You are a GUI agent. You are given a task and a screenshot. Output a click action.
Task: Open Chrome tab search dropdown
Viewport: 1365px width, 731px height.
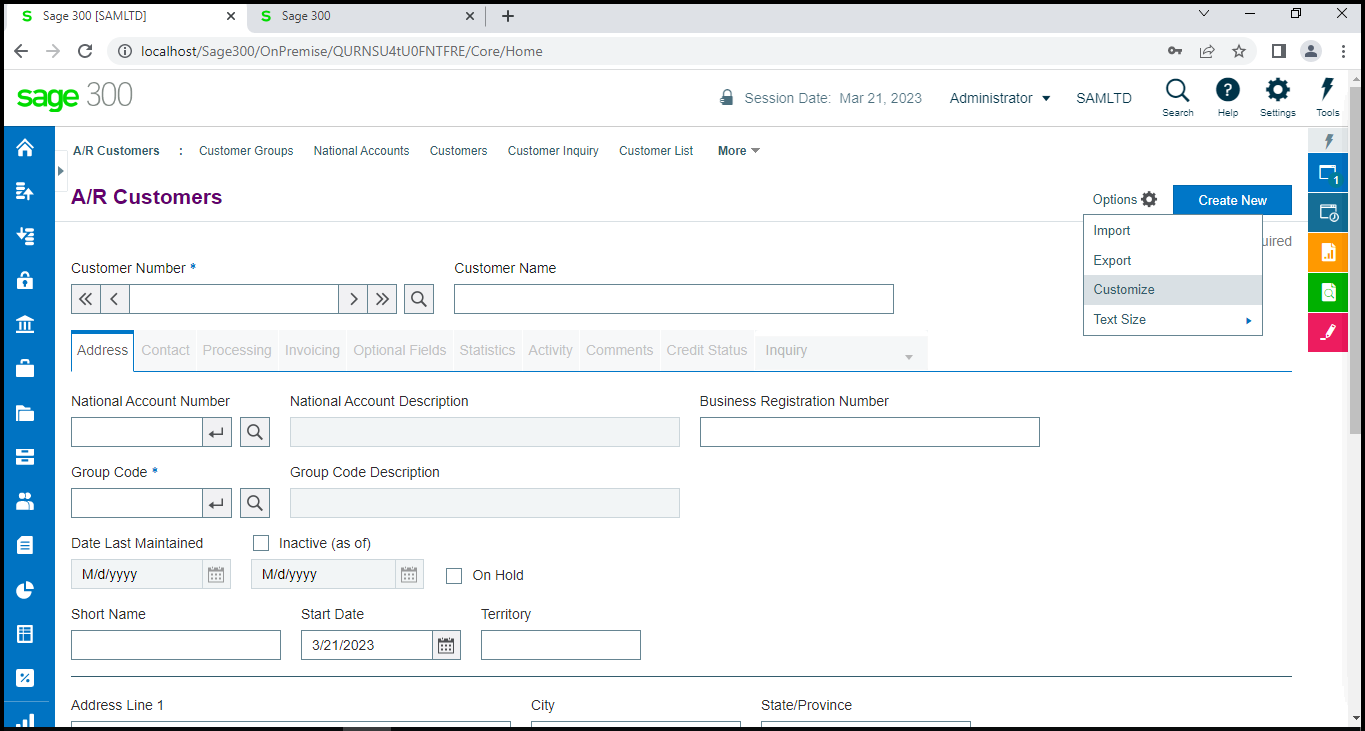(1204, 15)
